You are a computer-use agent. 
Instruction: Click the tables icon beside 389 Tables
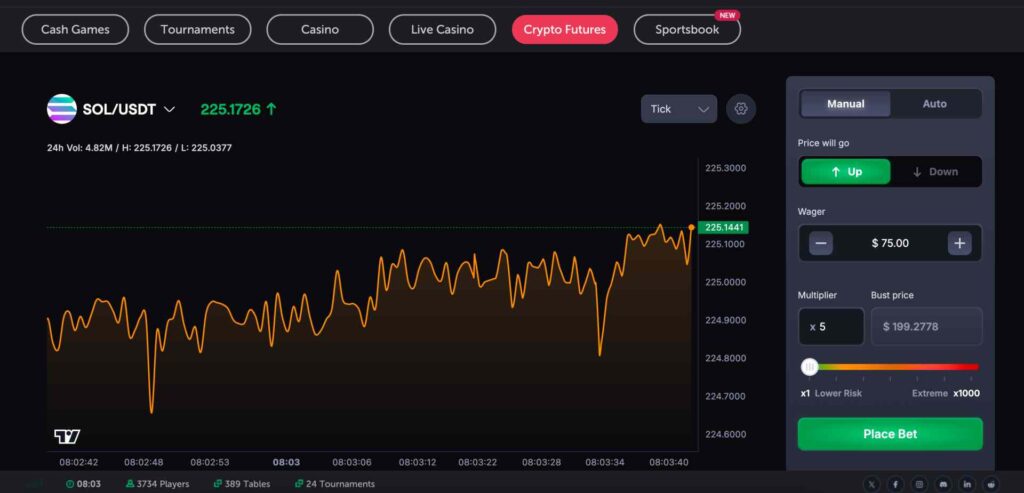coord(217,484)
